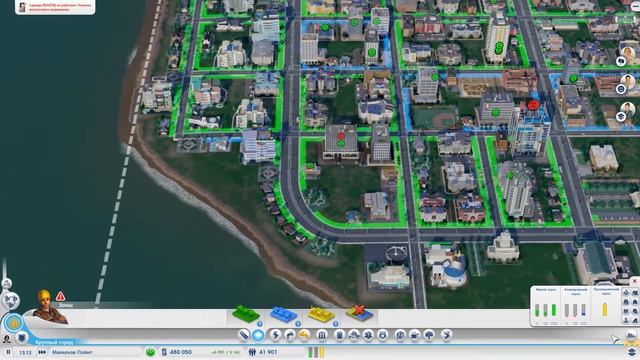Choose the dezone tool with red X

tap(359, 313)
